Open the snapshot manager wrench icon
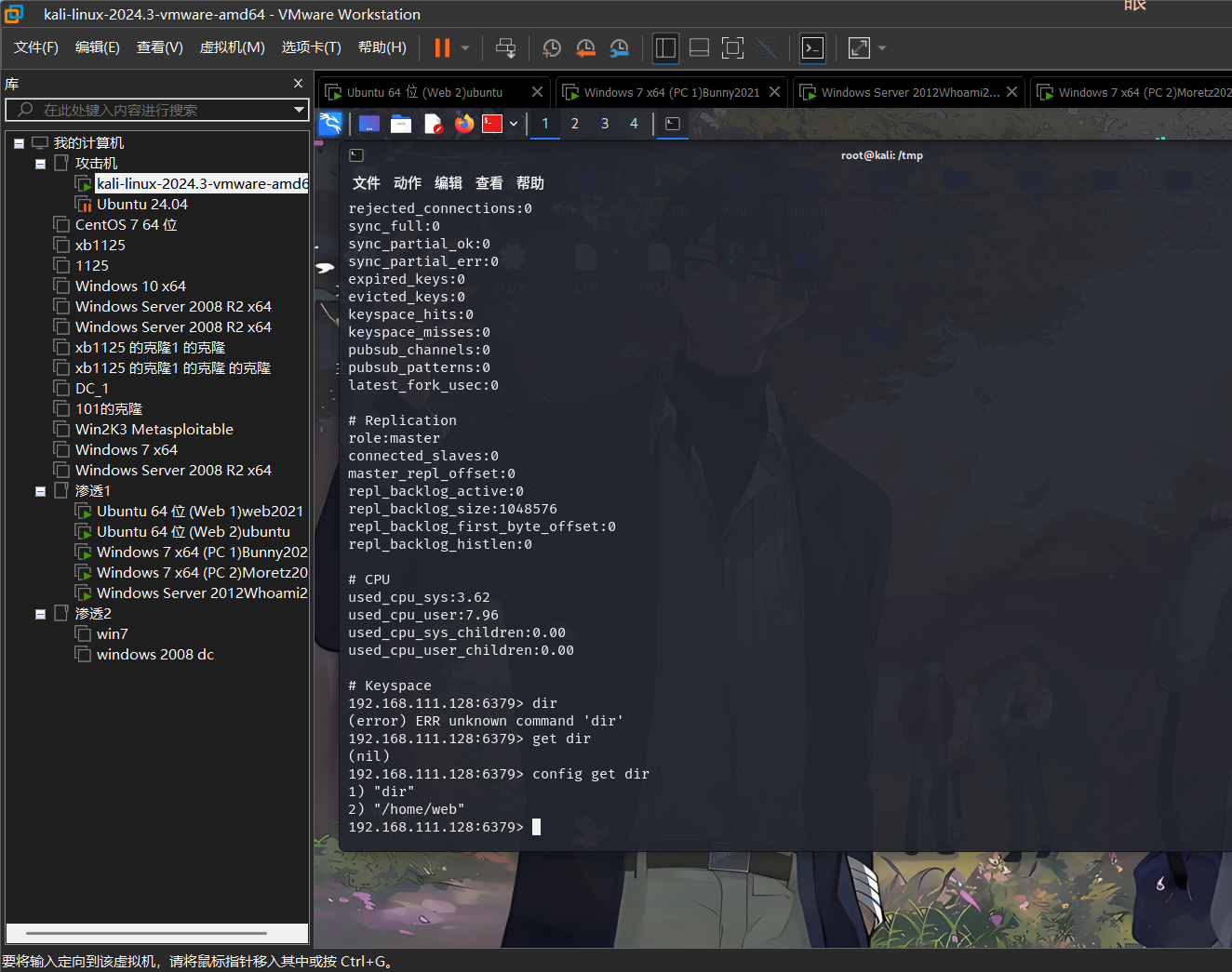Viewport: 1232px width, 972px height. (x=619, y=48)
